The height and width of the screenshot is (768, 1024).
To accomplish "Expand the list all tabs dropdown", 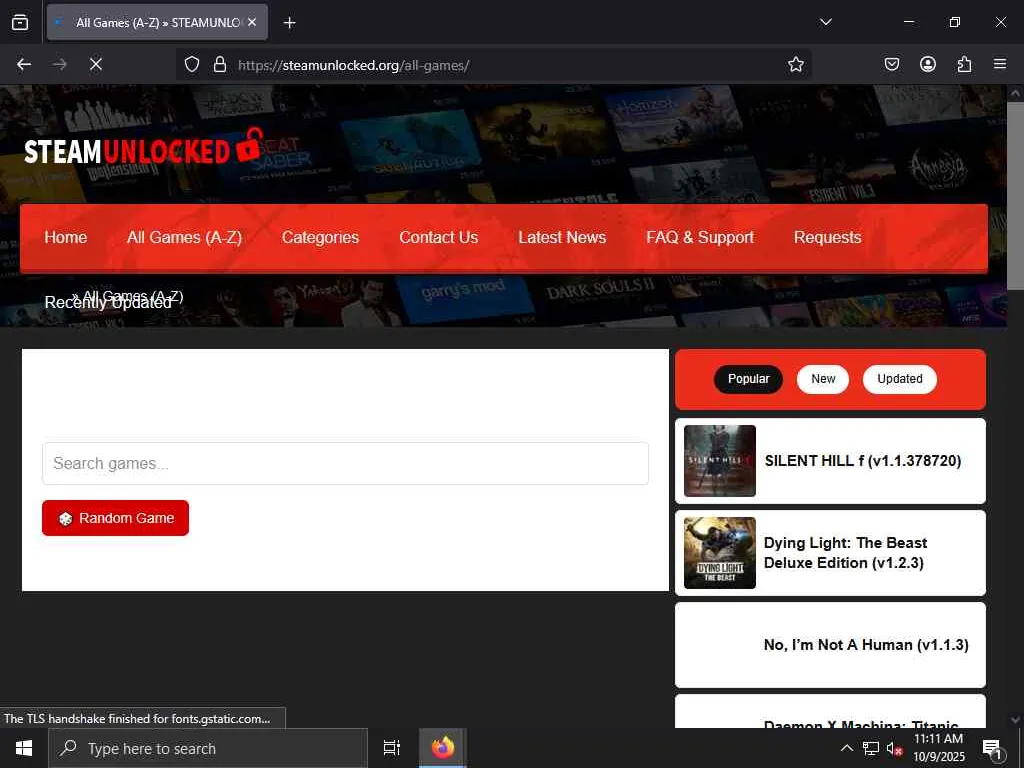I will click(825, 22).
